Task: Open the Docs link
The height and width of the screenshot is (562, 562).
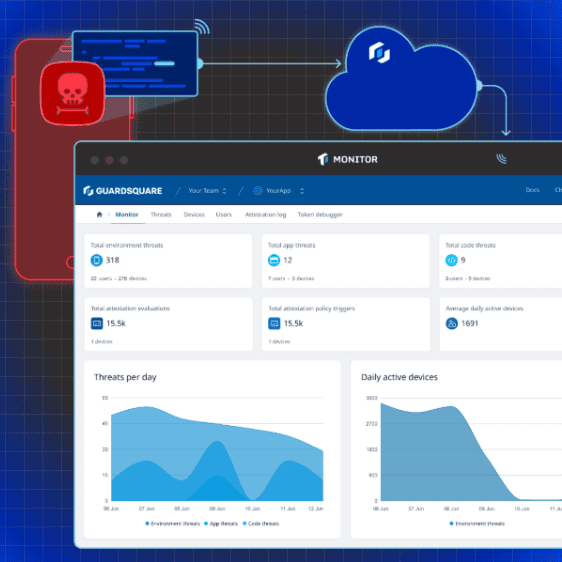Action: [533, 190]
